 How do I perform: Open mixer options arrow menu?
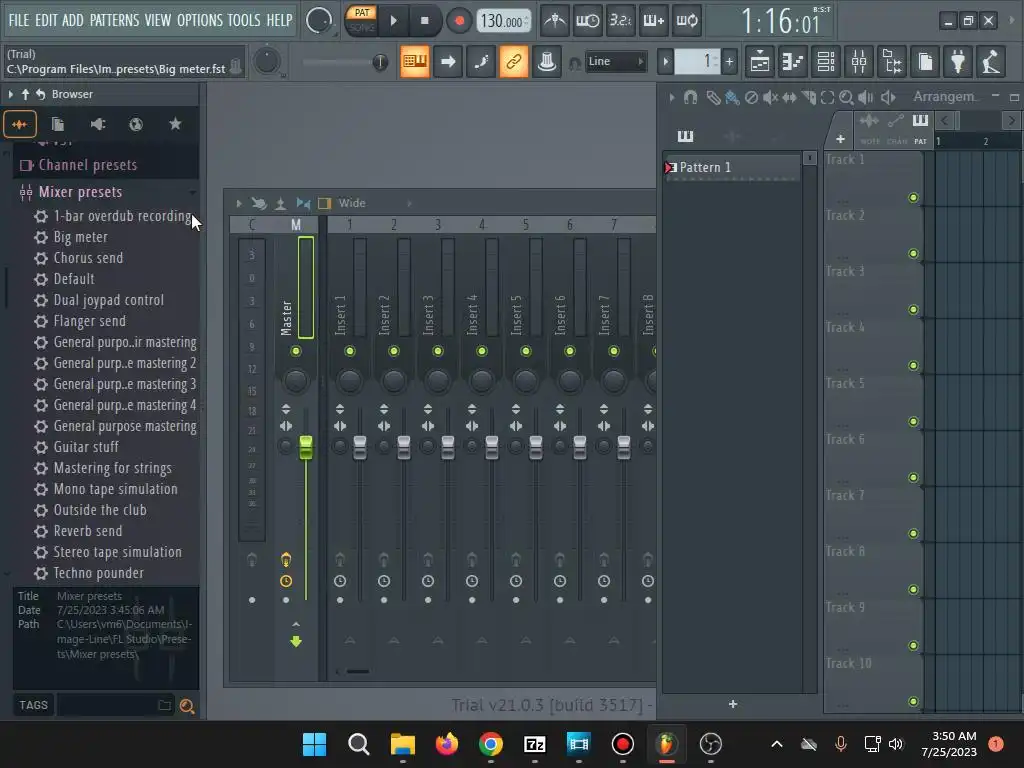(x=238, y=204)
